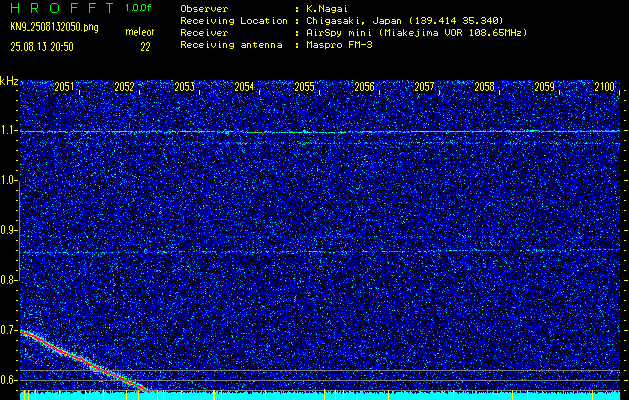This screenshot has width=629, height=400.
Task: Click the Observer field label
Action: [204, 8]
